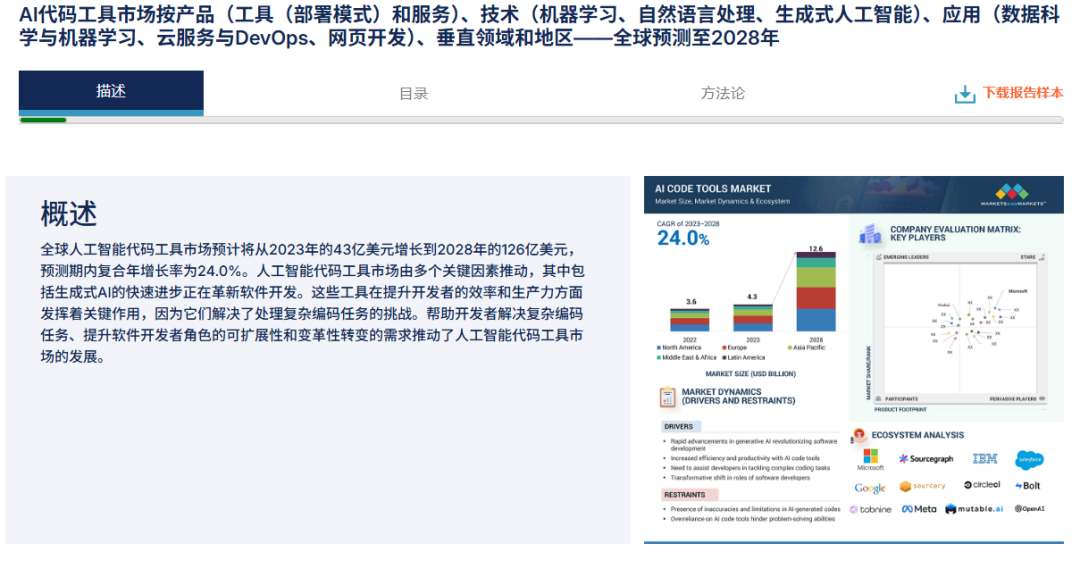Click the OpenAI logo
Viewport: 1080px width, 569px height.
(x=1030, y=509)
